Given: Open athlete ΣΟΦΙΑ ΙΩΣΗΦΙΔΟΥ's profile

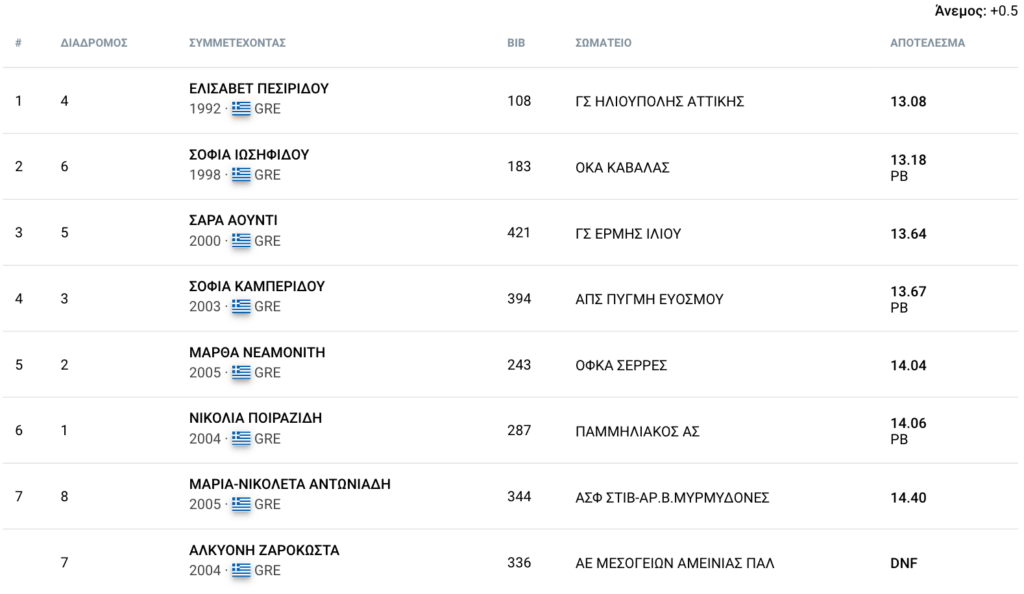Looking at the screenshot, I should pos(249,155).
